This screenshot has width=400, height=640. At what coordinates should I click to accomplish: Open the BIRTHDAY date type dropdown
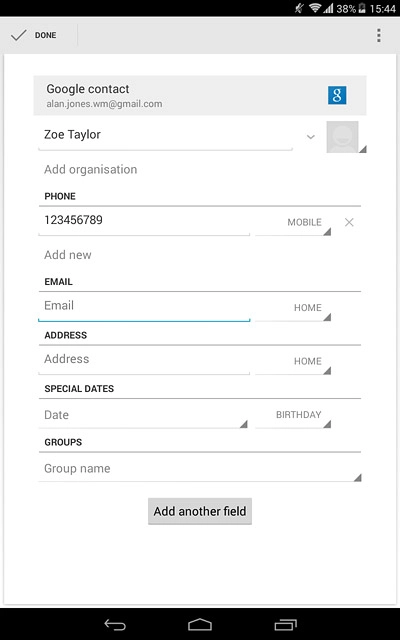pyautogui.click(x=293, y=416)
